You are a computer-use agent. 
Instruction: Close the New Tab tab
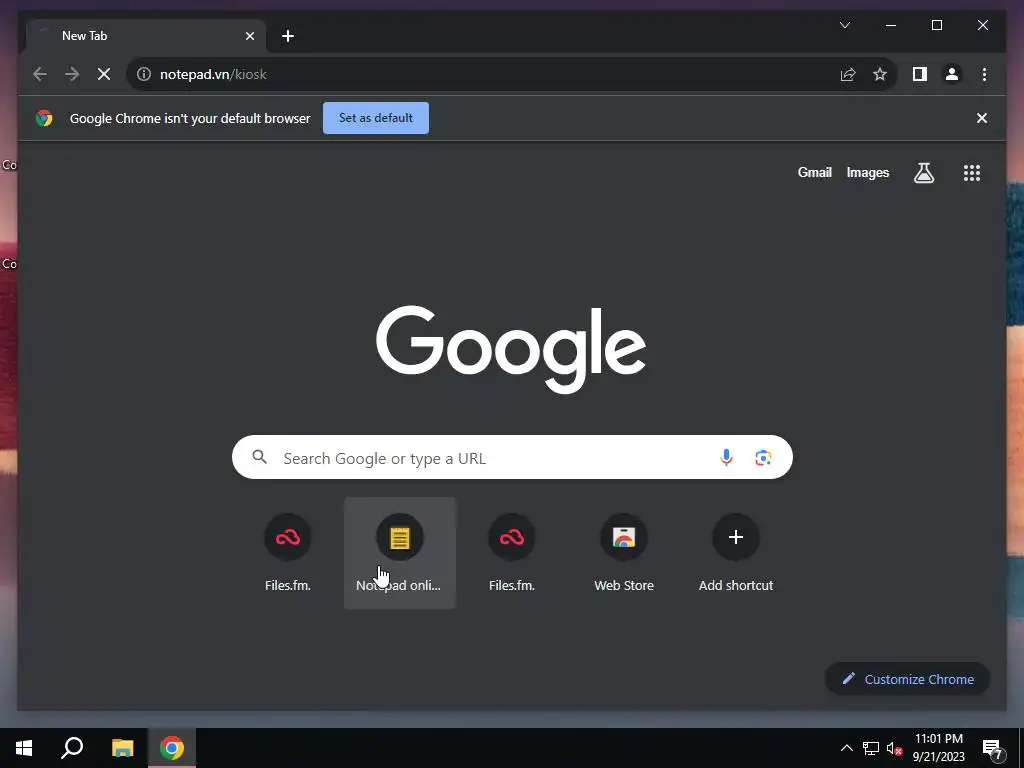249,36
